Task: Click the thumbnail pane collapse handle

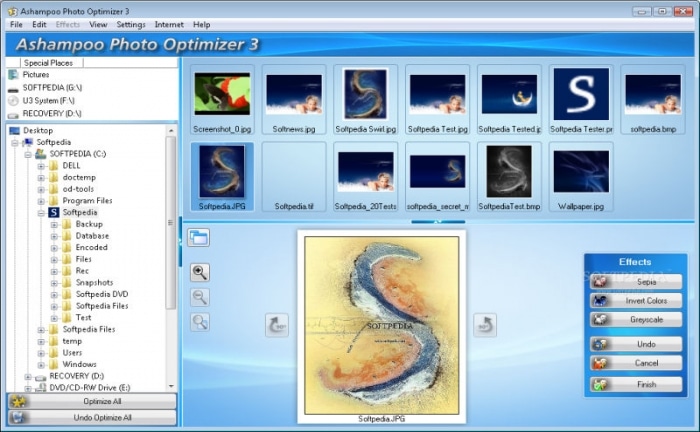Action: (438, 221)
